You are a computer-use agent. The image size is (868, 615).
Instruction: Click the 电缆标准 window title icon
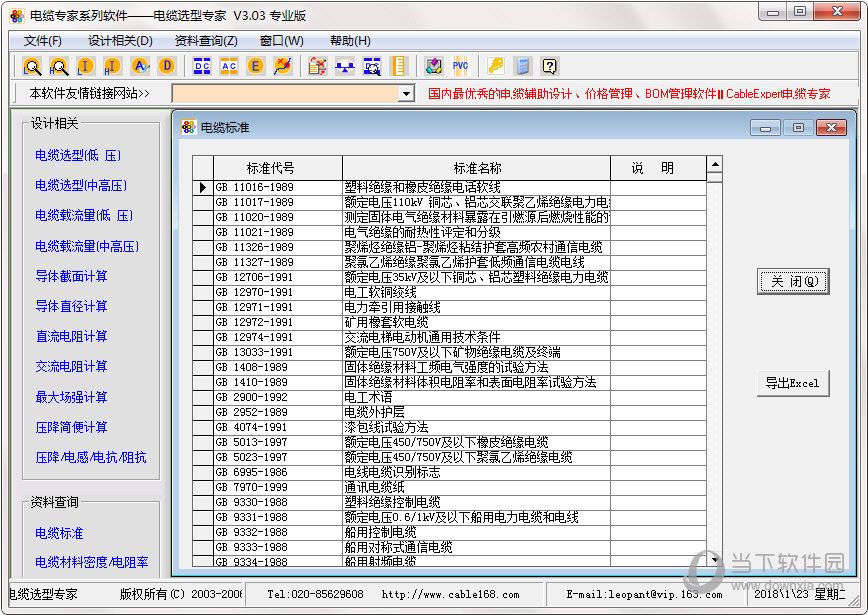[188, 127]
